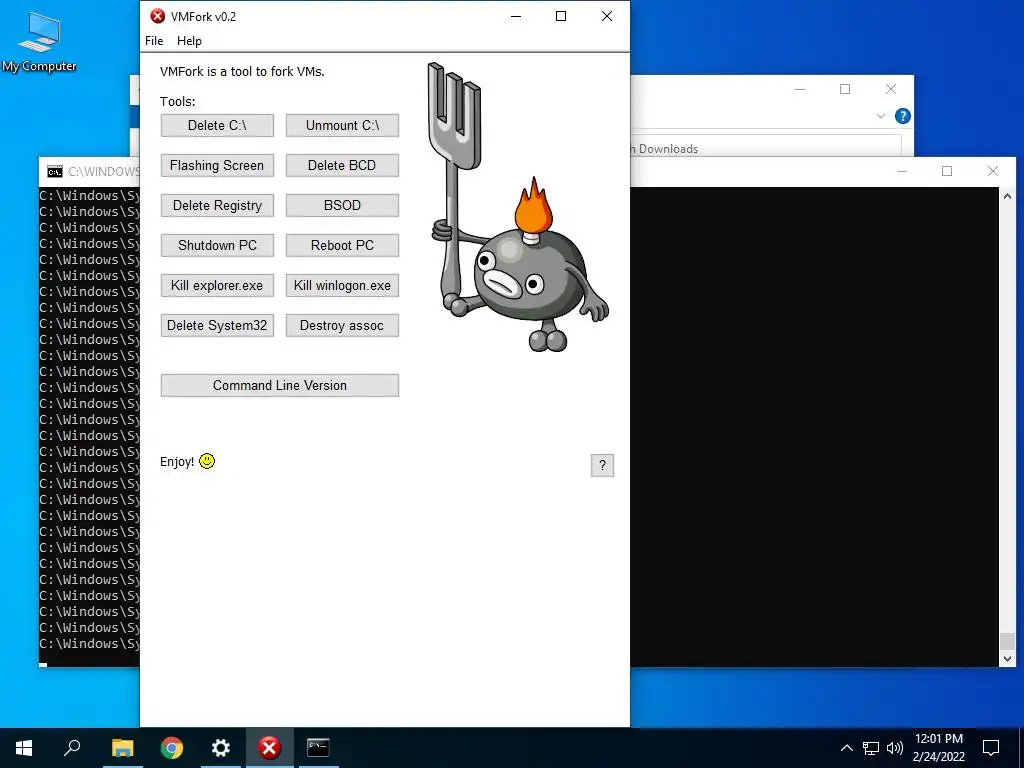
Task: Open the notification center icon
Action: click(x=991, y=748)
